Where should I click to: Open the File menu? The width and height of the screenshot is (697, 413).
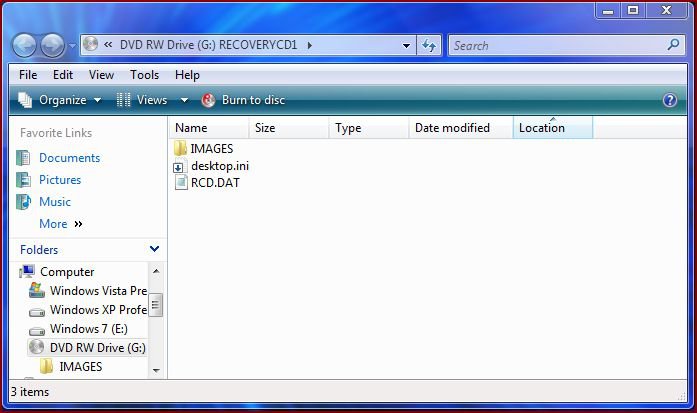click(x=28, y=75)
